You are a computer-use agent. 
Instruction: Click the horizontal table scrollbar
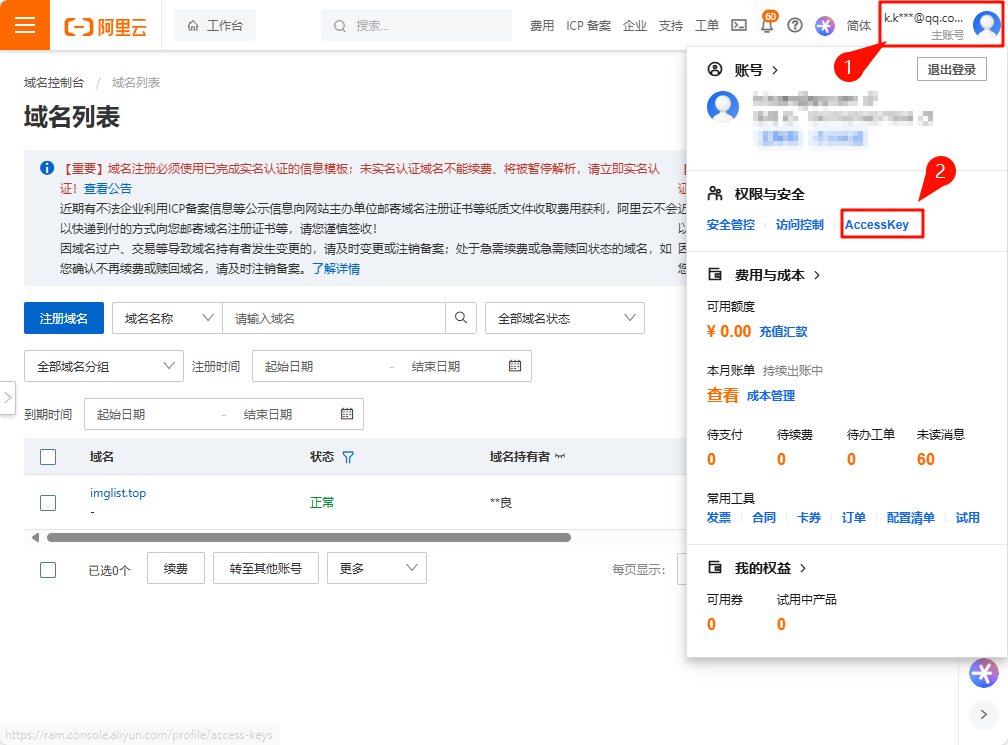(309, 537)
